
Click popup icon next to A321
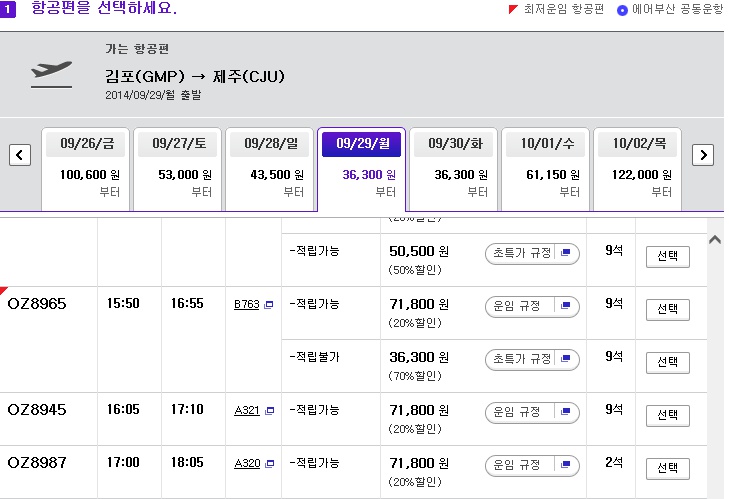click(269, 411)
